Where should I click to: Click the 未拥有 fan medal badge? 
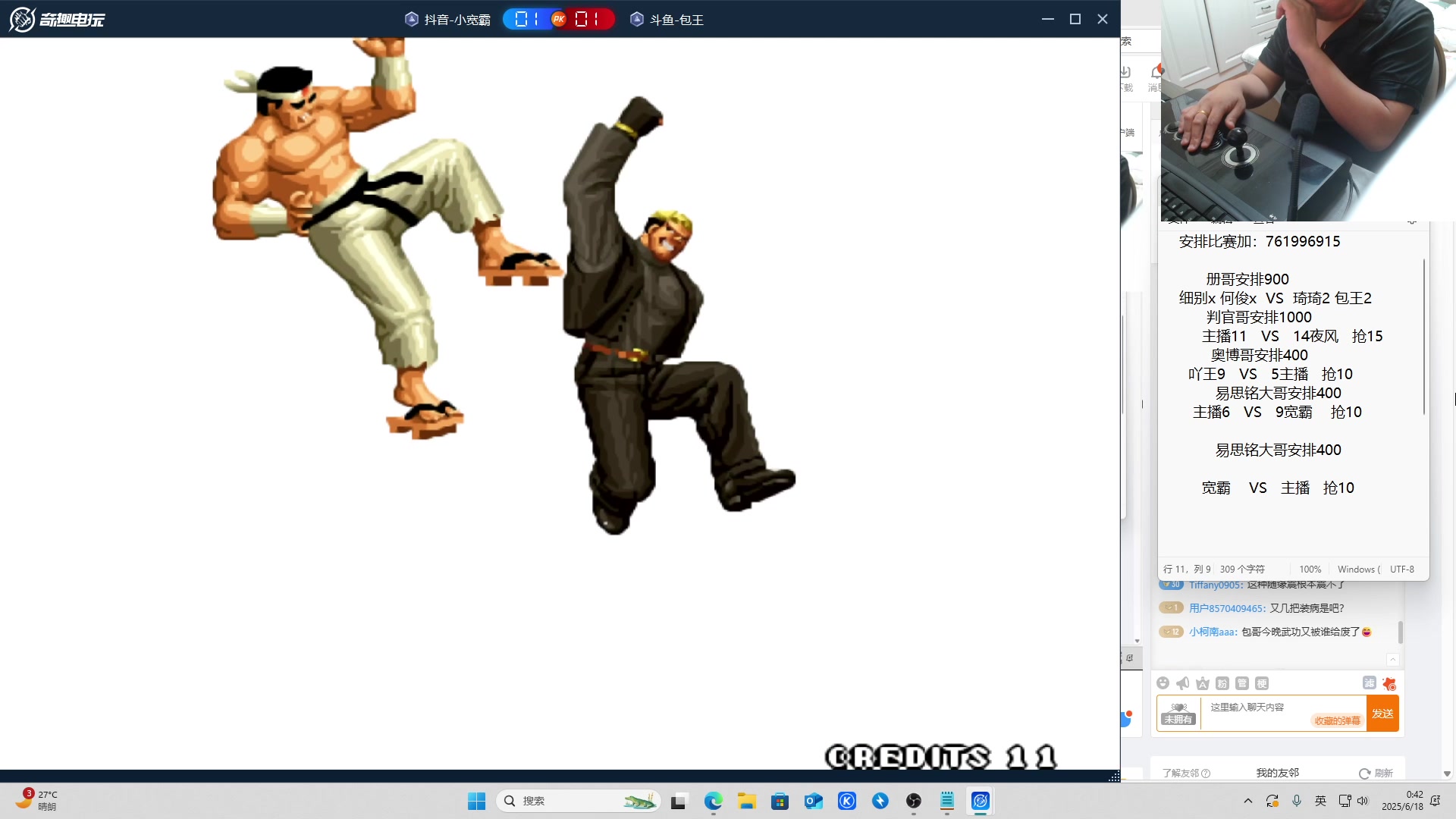[1178, 714]
